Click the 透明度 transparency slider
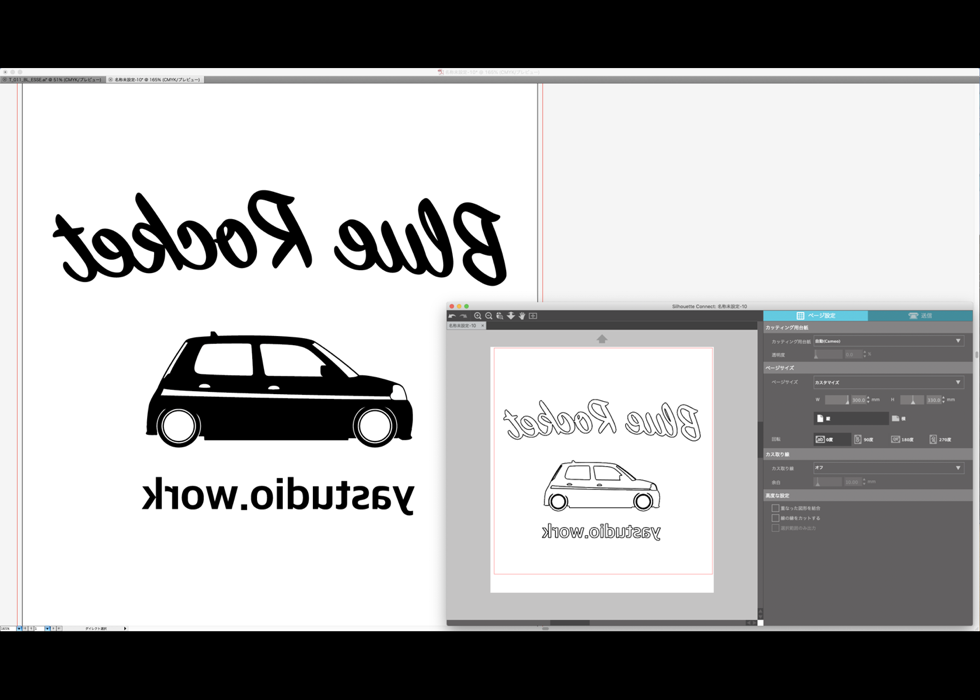The height and width of the screenshot is (700, 980). pyautogui.click(x=828, y=354)
